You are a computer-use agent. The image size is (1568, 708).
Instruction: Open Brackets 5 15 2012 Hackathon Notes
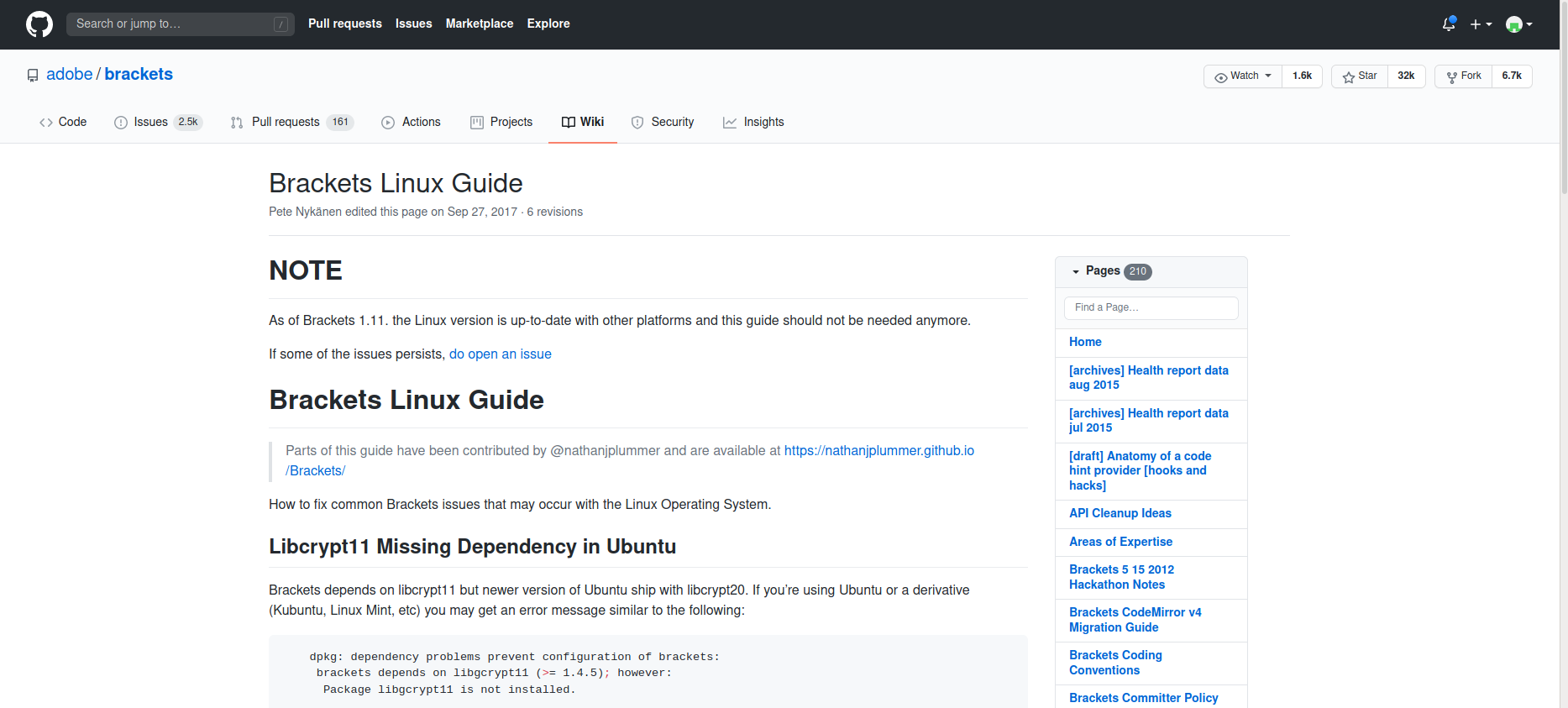click(x=1122, y=577)
